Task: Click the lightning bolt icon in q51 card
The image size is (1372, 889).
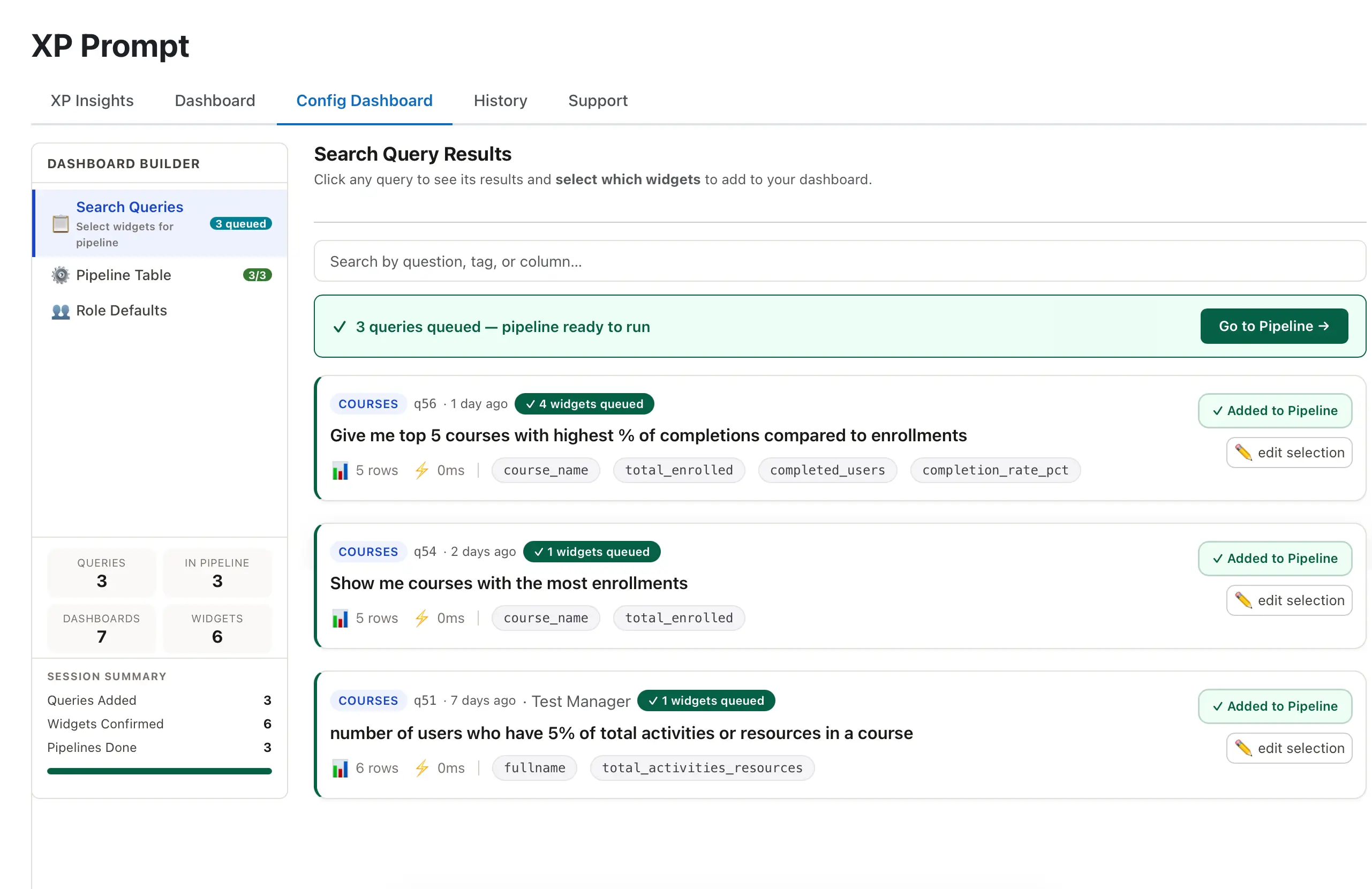Action: pyautogui.click(x=422, y=769)
